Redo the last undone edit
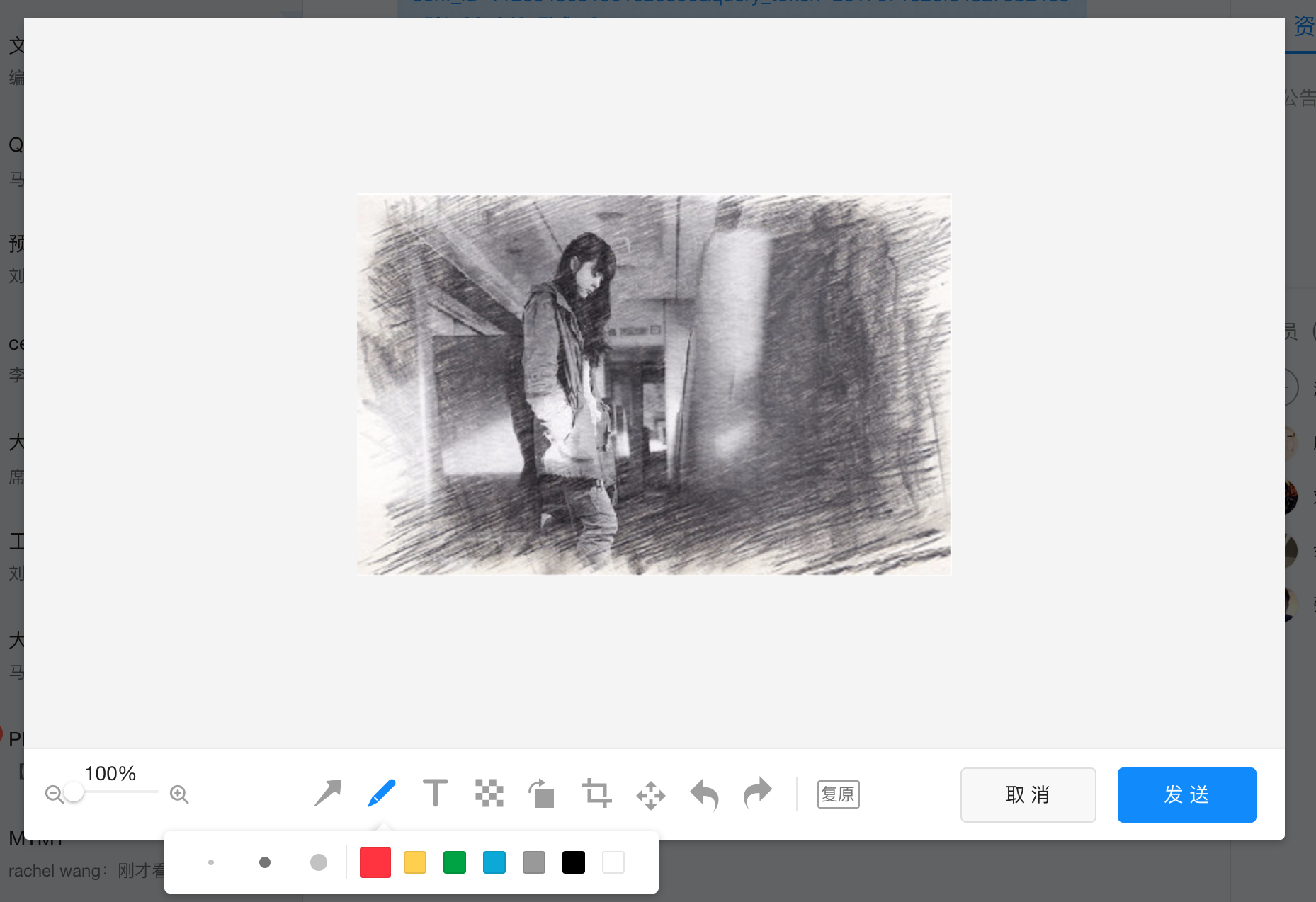 click(x=757, y=794)
